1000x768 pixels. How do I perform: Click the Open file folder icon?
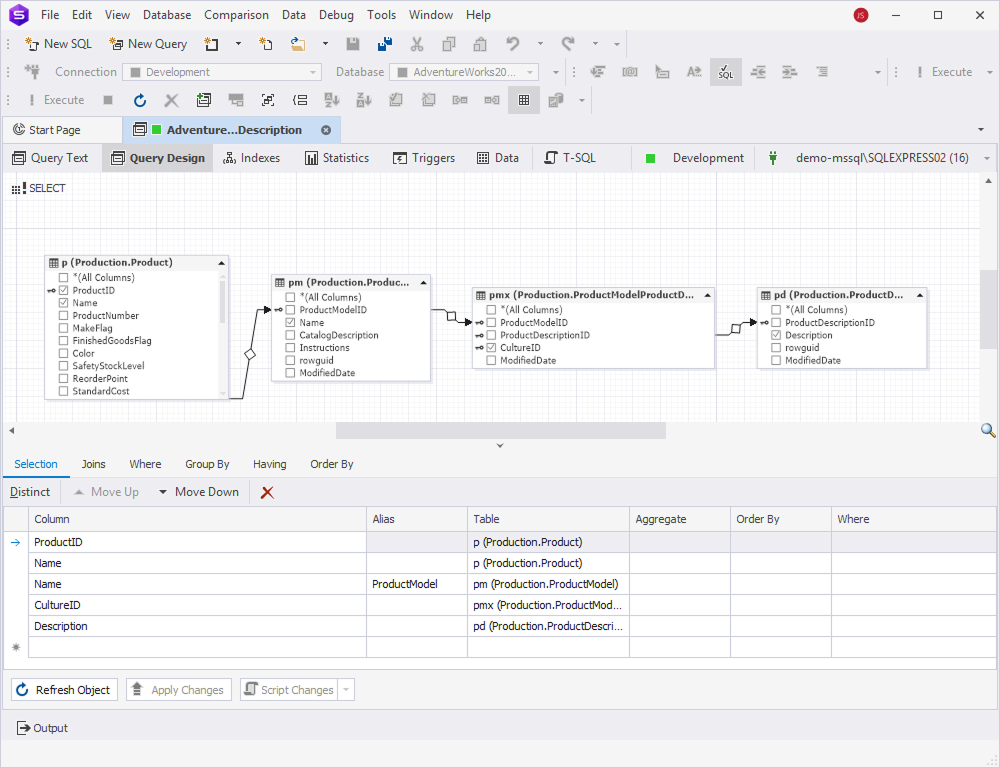pos(297,44)
